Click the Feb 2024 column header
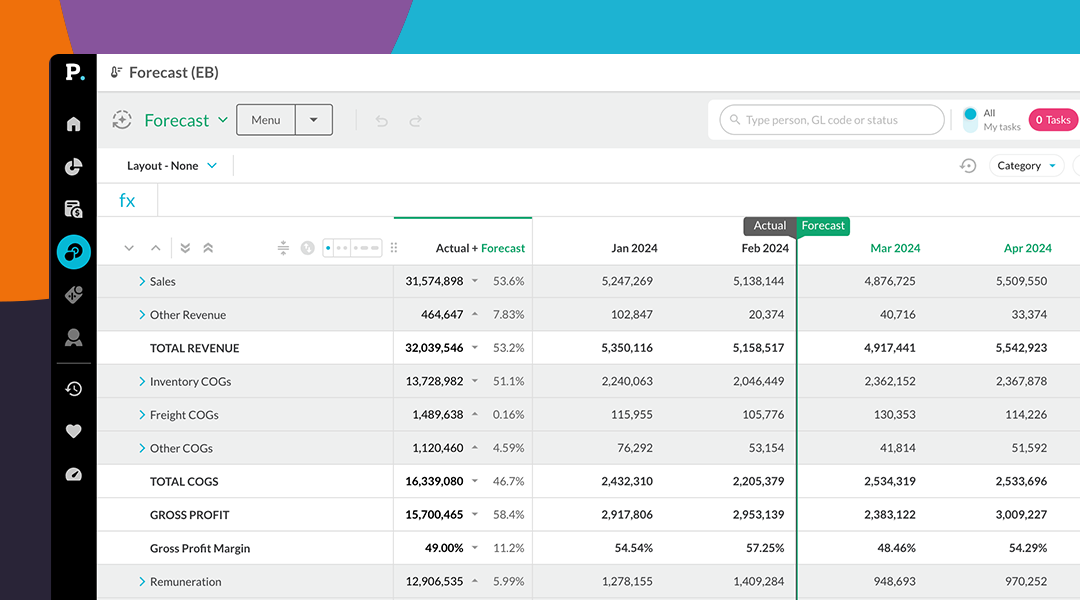The image size is (1080, 600). click(x=765, y=248)
